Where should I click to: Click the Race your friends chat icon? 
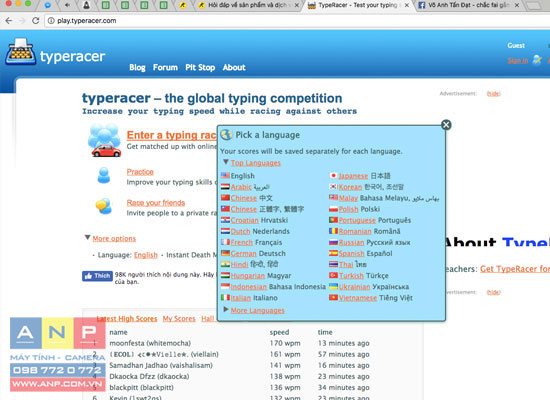[x=104, y=206]
